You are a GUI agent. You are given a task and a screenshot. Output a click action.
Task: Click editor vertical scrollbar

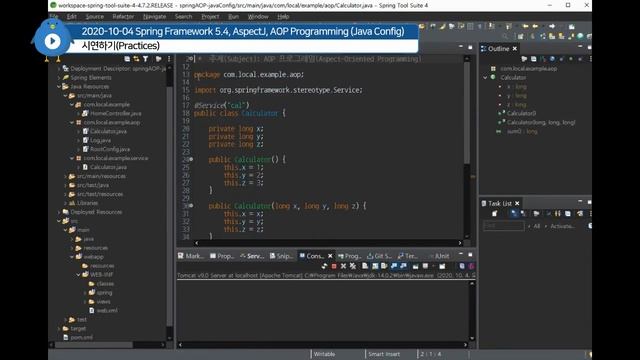click(x=467, y=112)
